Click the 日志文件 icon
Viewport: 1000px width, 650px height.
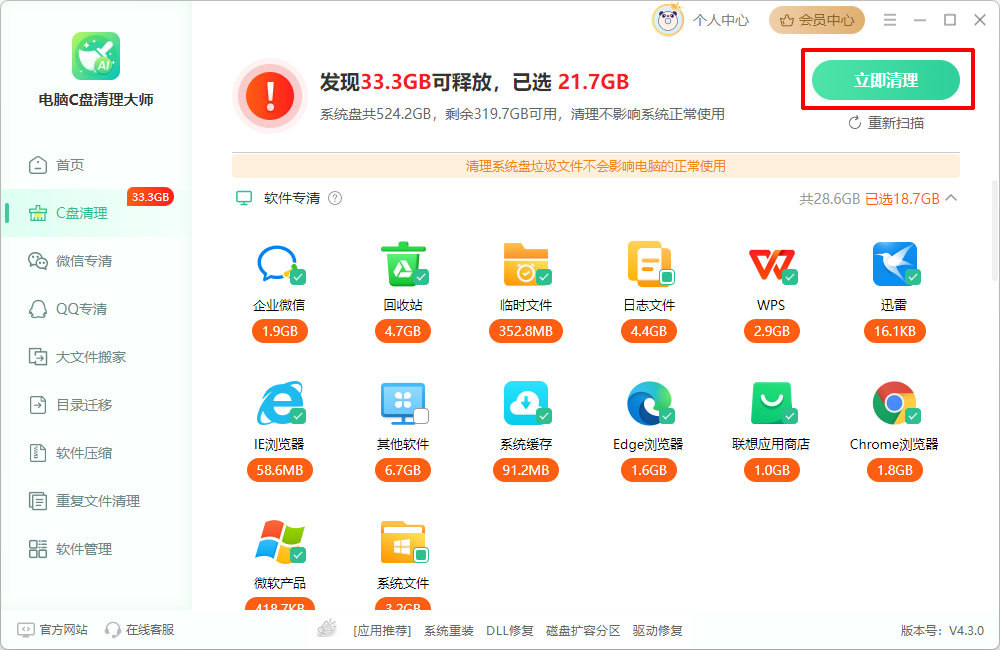[x=650, y=263]
